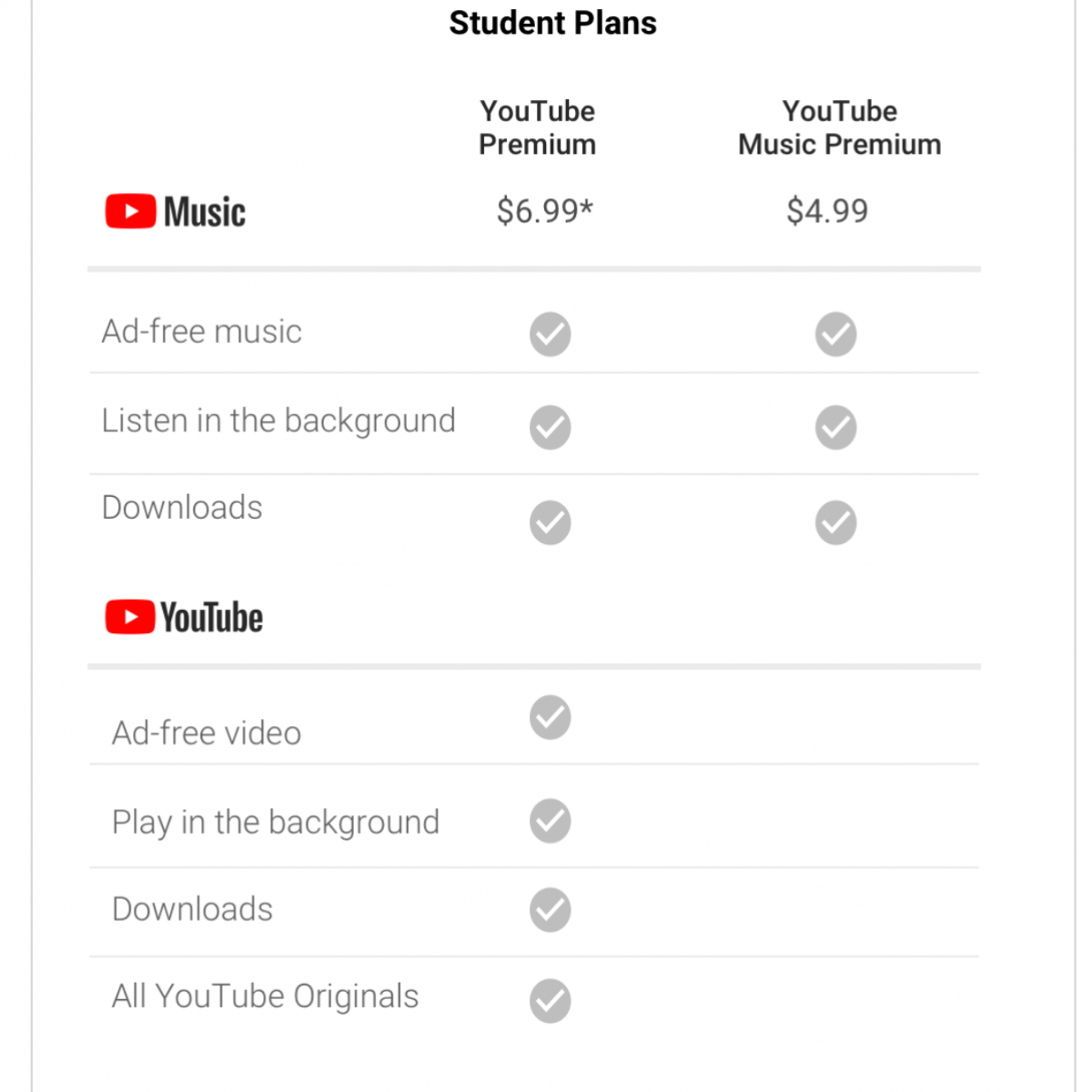Click Music Downloads checkmark under YouTube Premium
Screen dimensions: 1092x1092
[551, 522]
